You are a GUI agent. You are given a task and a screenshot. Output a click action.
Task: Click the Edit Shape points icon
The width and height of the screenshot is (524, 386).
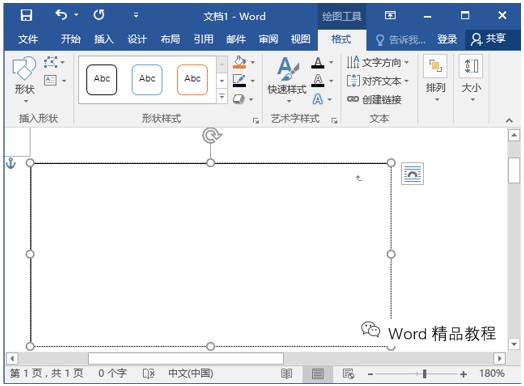coord(50,62)
